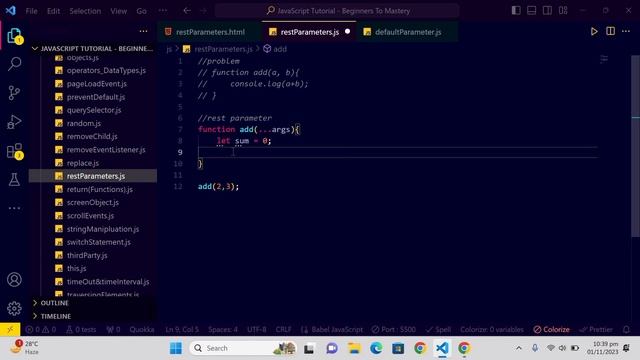The height and width of the screenshot is (360, 640).
Task: Open stringManipluation.js file
Action: tap(103, 229)
